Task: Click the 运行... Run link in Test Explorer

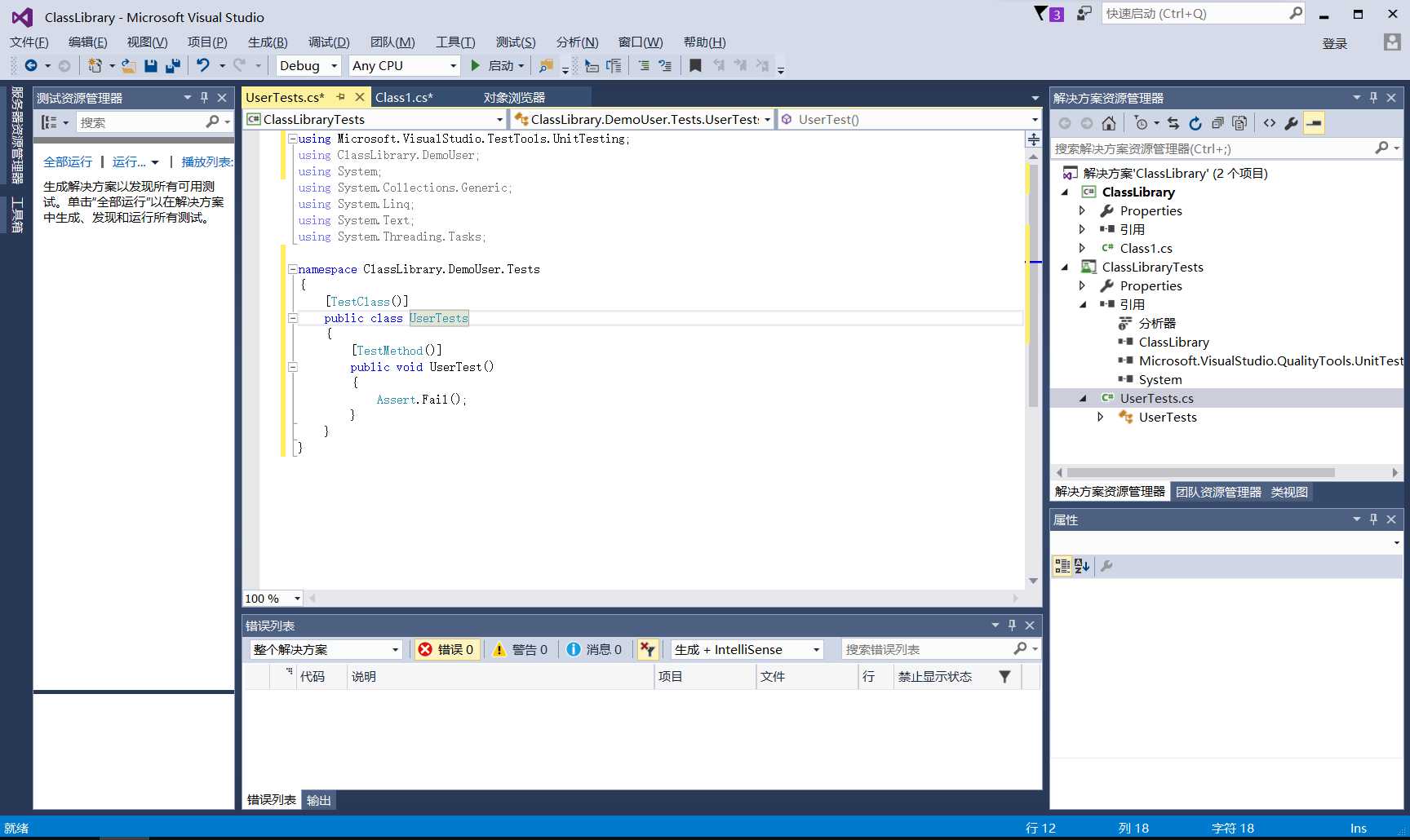Action: coord(129,161)
